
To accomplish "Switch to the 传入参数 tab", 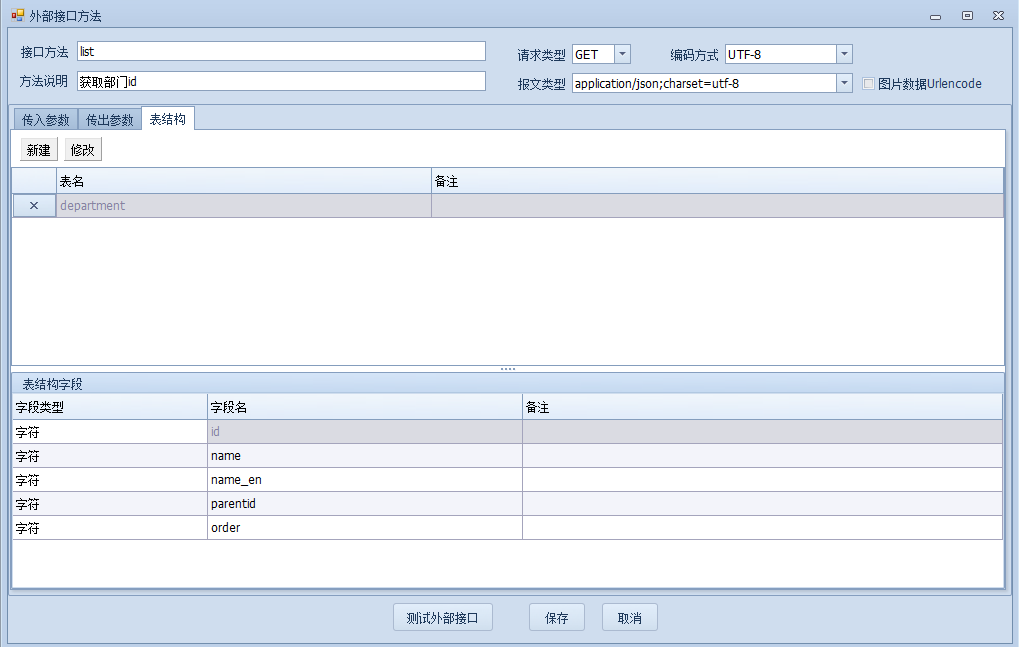I will (x=45, y=120).
